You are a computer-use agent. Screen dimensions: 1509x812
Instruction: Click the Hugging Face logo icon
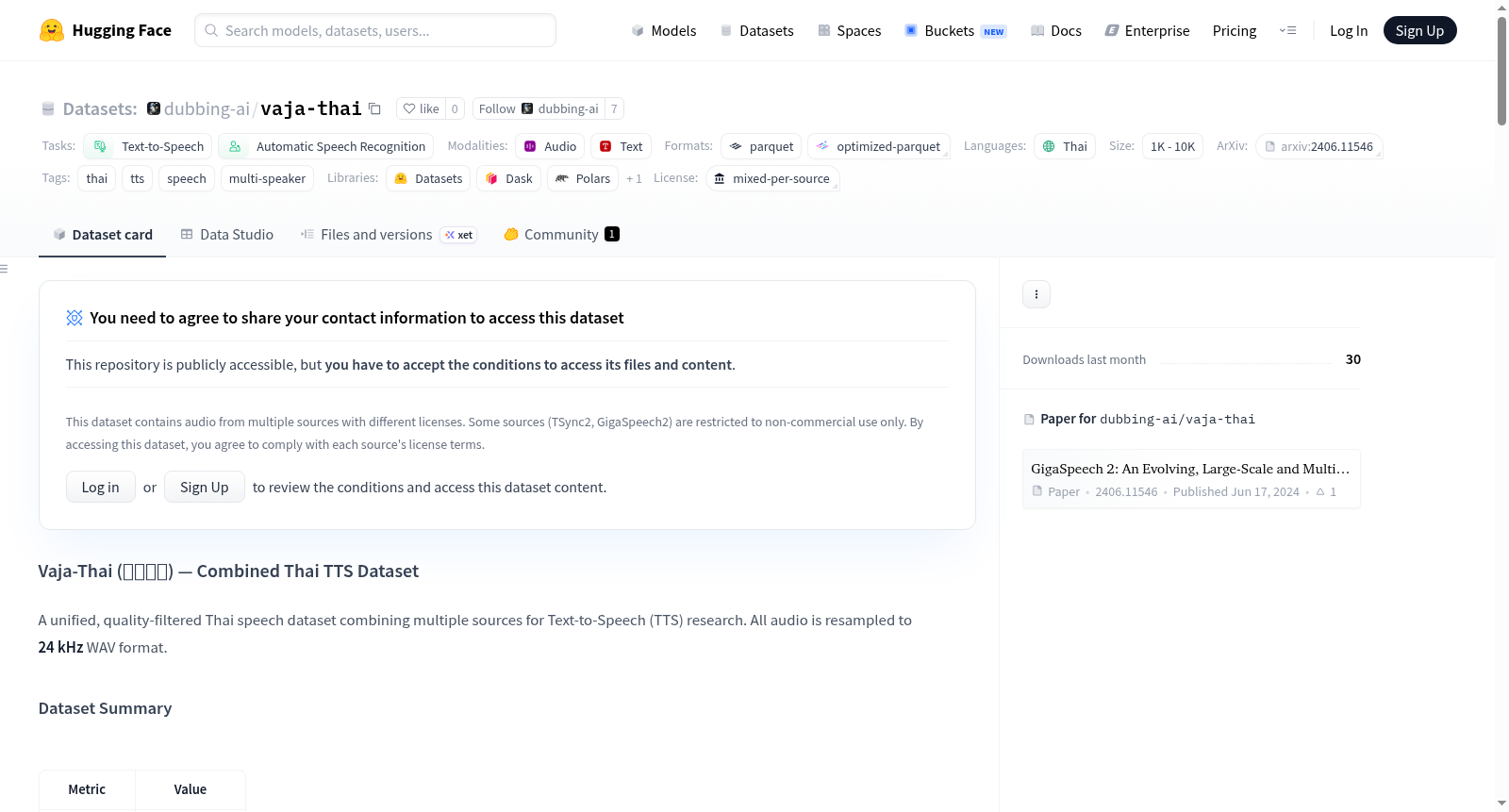pos(51,30)
